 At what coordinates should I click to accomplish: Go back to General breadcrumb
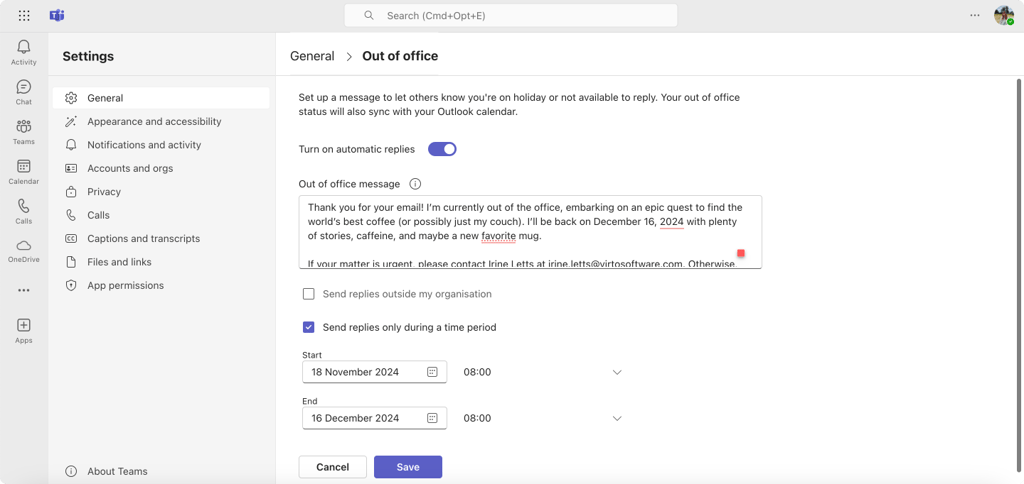pos(312,56)
